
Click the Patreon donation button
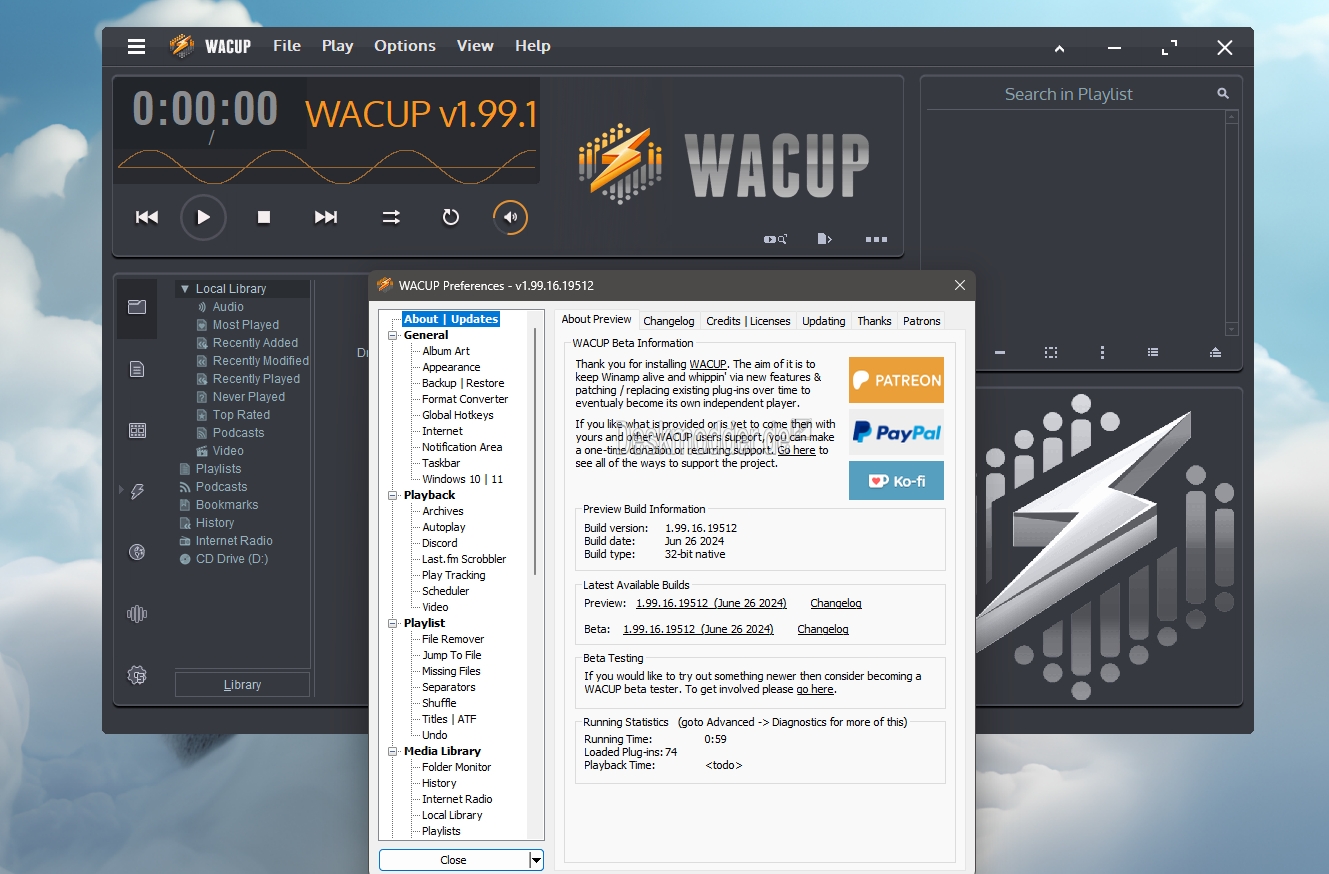(896, 380)
